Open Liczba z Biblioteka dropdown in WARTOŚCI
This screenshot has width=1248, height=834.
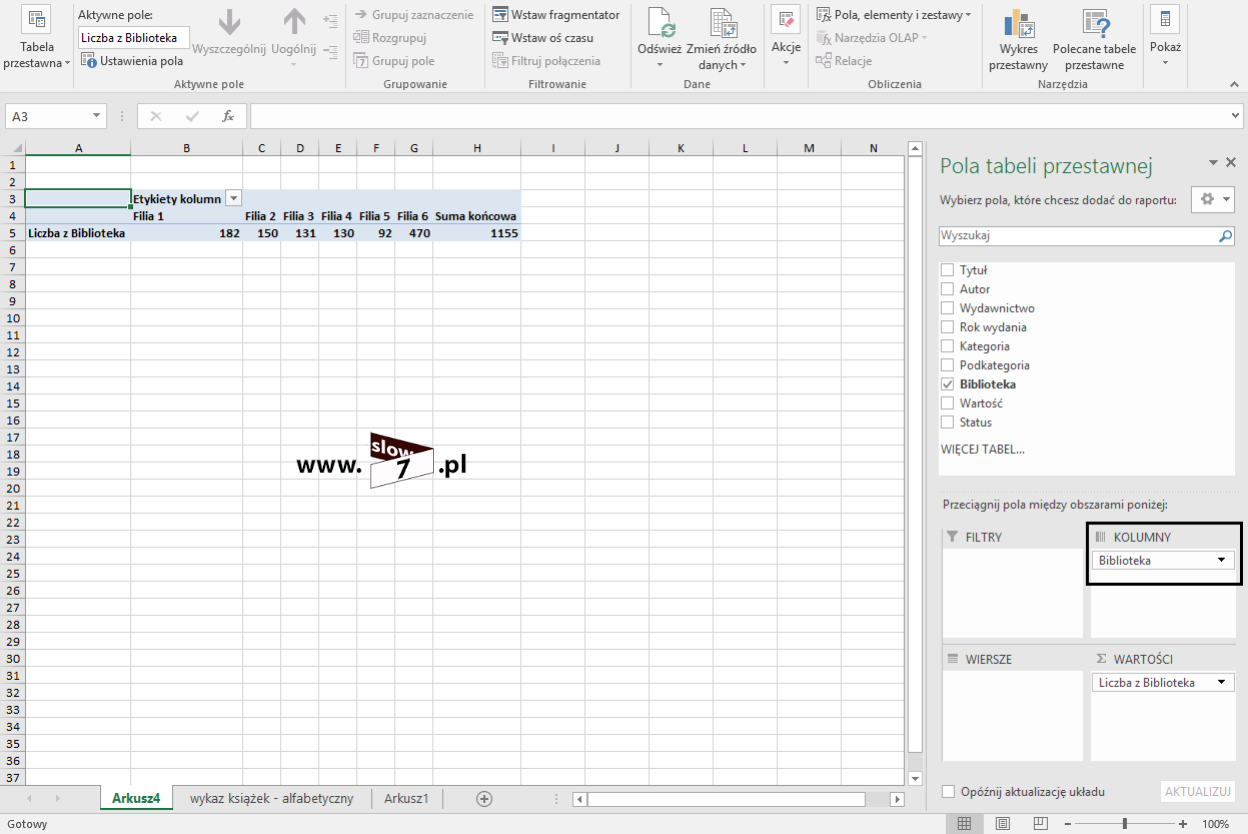click(x=1221, y=682)
